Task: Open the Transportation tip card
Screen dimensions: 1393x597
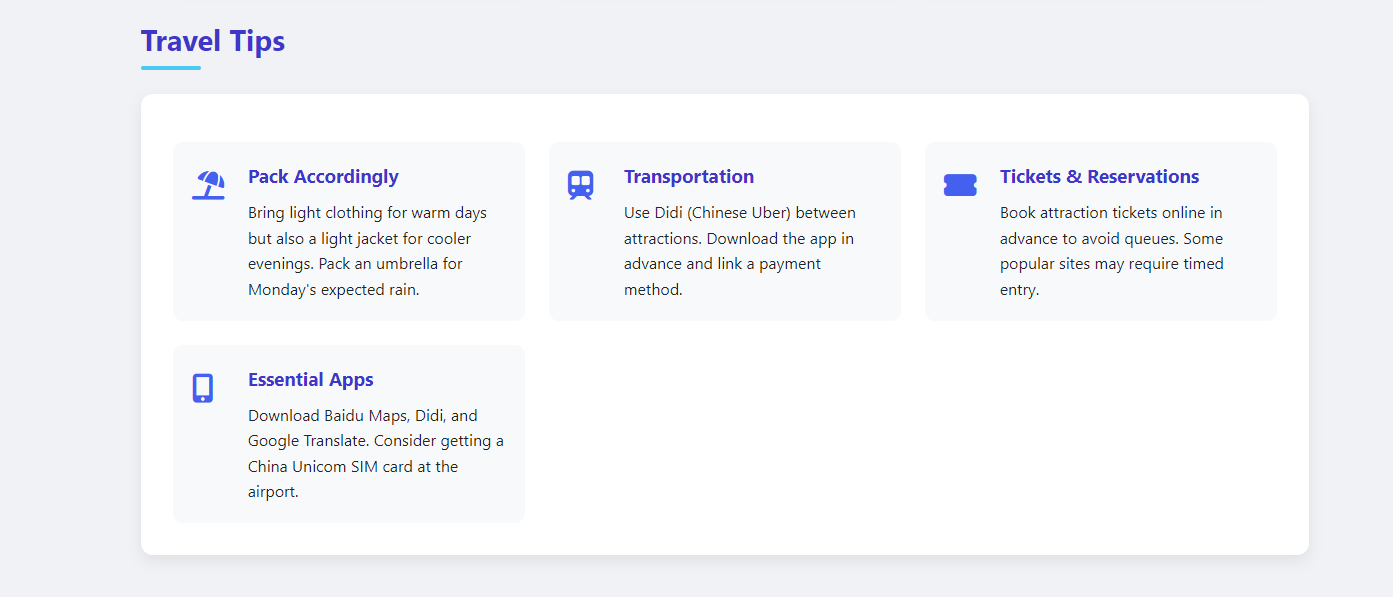Action: pyautogui.click(x=725, y=231)
